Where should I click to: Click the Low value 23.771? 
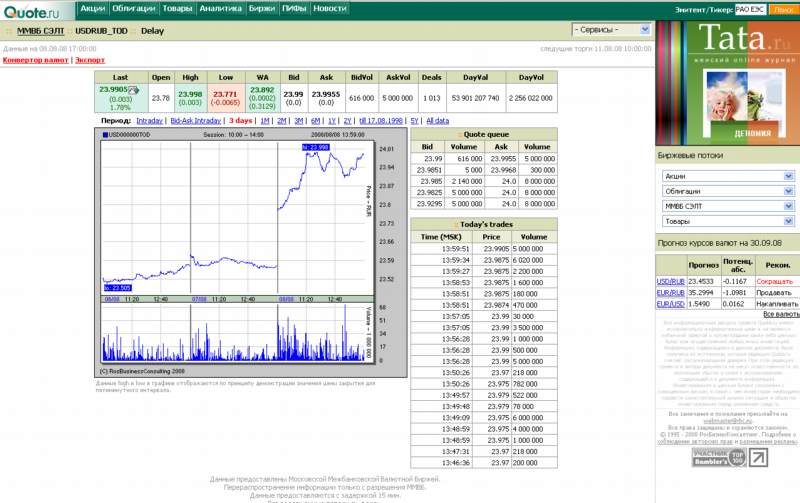click(x=225, y=94)
